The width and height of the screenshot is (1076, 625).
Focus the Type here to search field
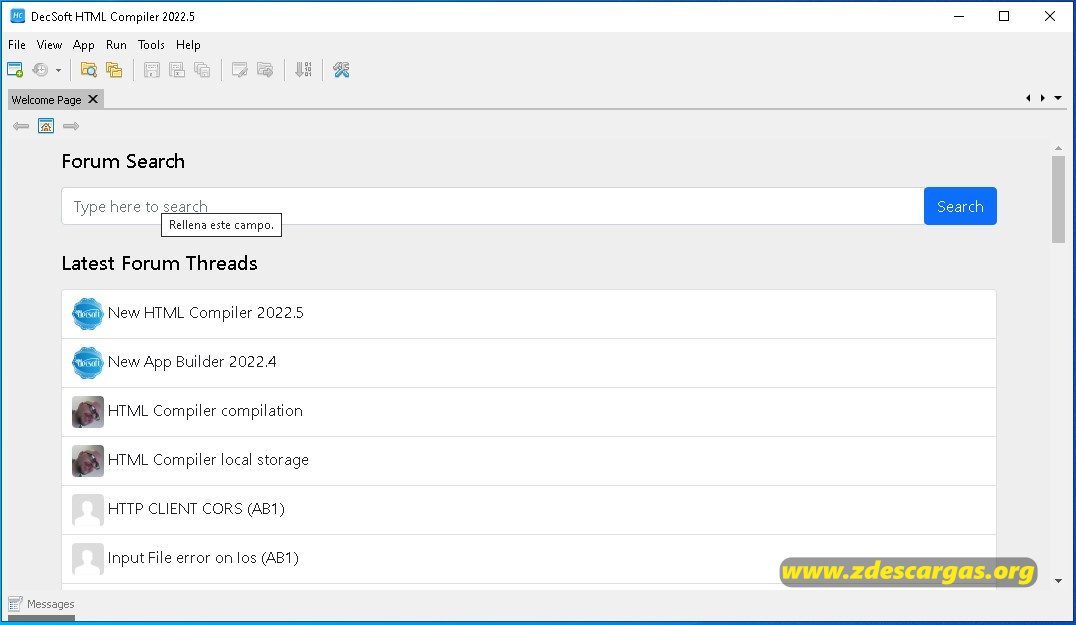pos(492,206)
